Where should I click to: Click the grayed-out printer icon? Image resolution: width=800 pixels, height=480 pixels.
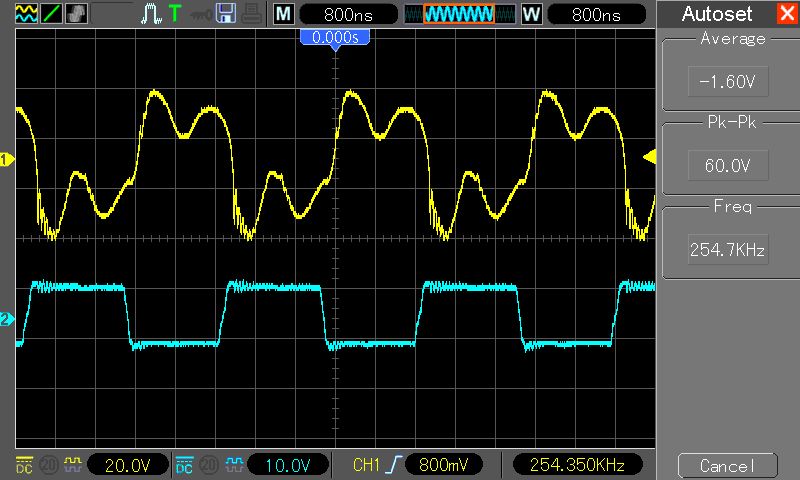tap(252, 14)
